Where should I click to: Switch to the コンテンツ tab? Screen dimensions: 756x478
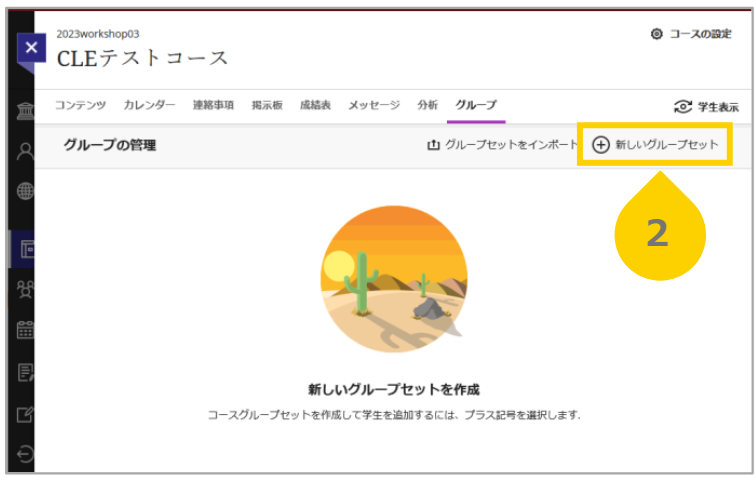coord(81,105)
